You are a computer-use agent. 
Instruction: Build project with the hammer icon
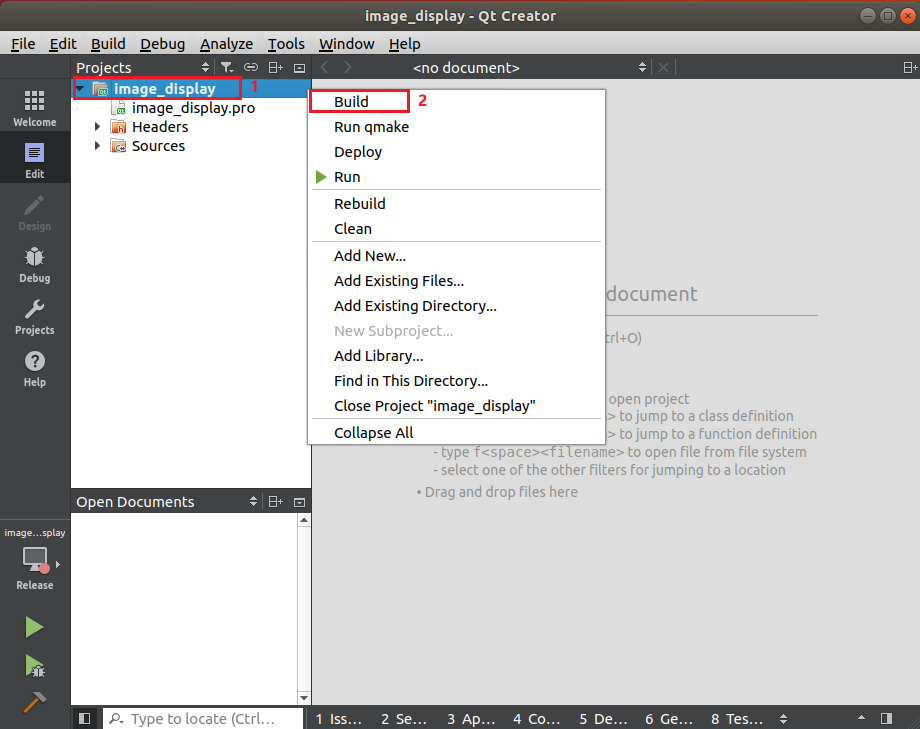pos(34,701)
